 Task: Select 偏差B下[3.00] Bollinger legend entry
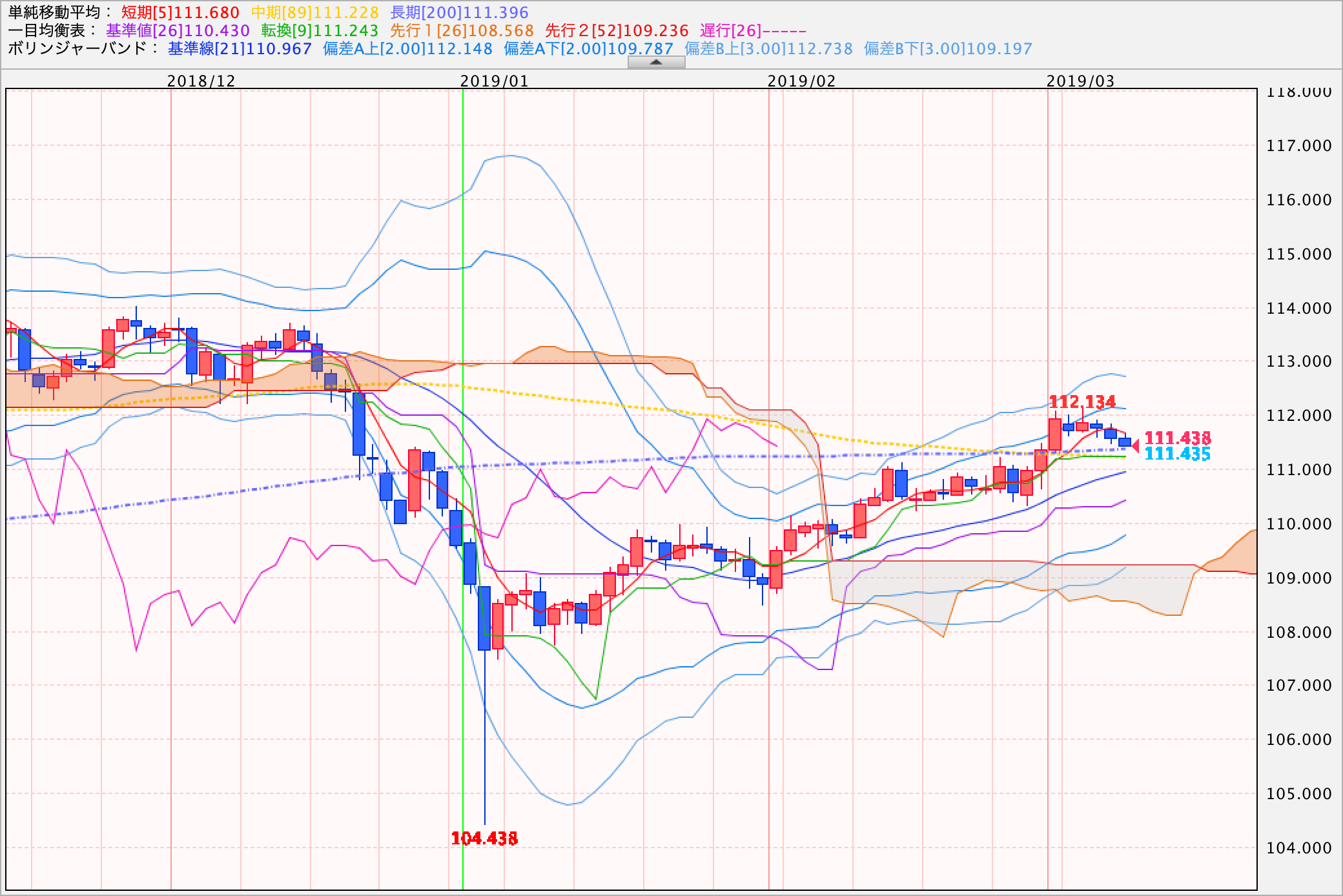(x=948, y=48)
